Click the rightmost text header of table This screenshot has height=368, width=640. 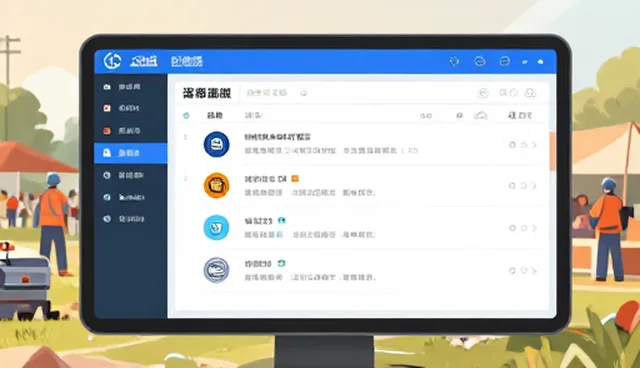(520, 116)
